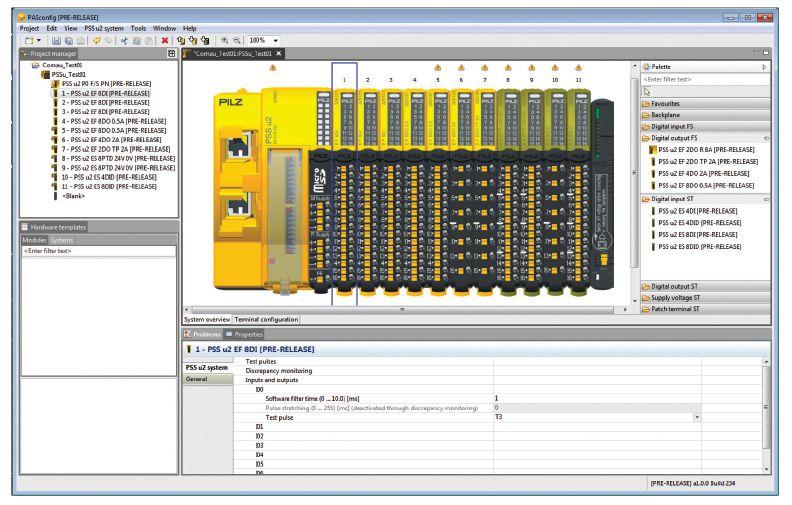Pick PSS u2 ES 8DID in palette
Viewport: 792px width, 505px height.
click(700, 247)
